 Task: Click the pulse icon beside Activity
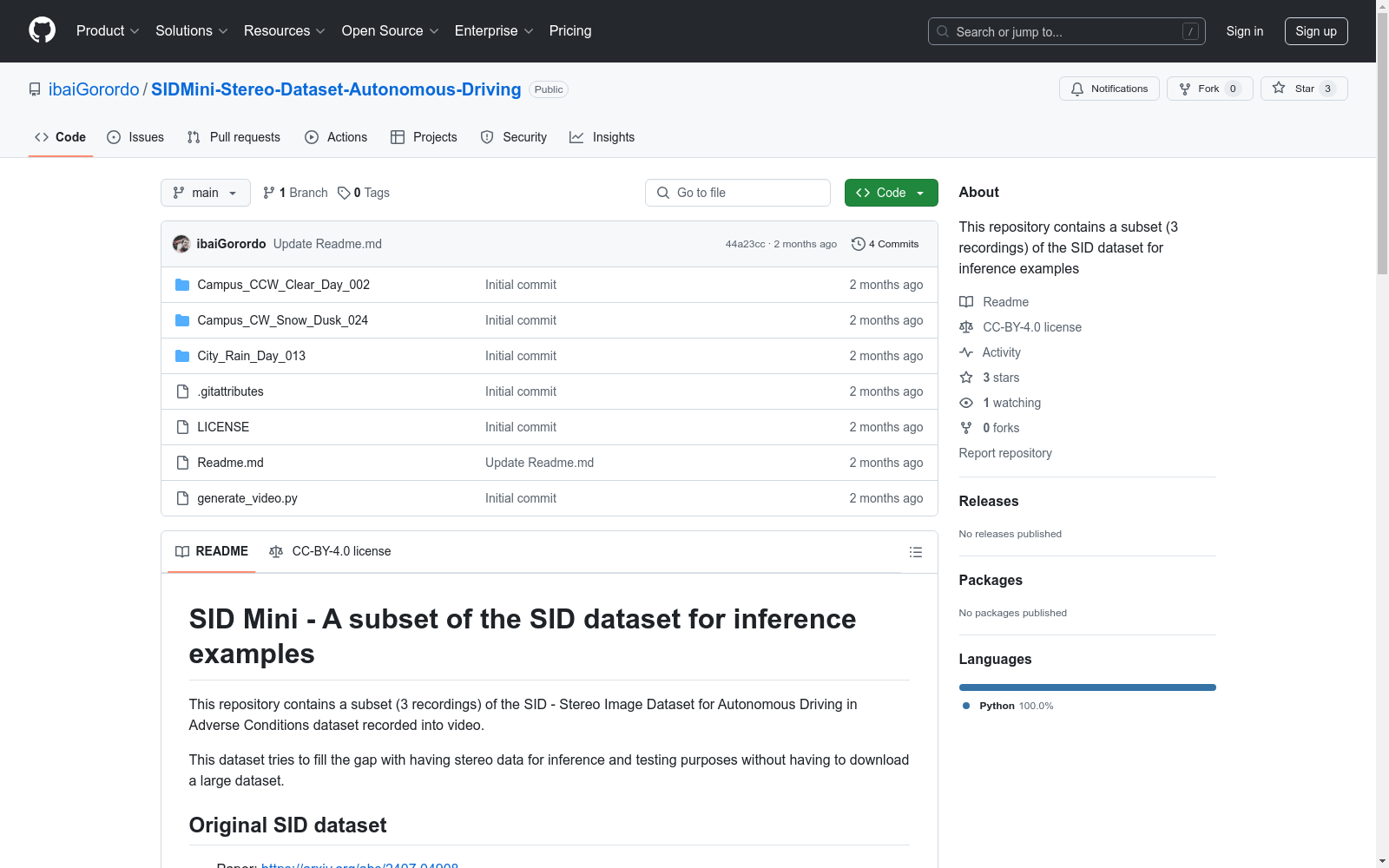pos(966,352)
